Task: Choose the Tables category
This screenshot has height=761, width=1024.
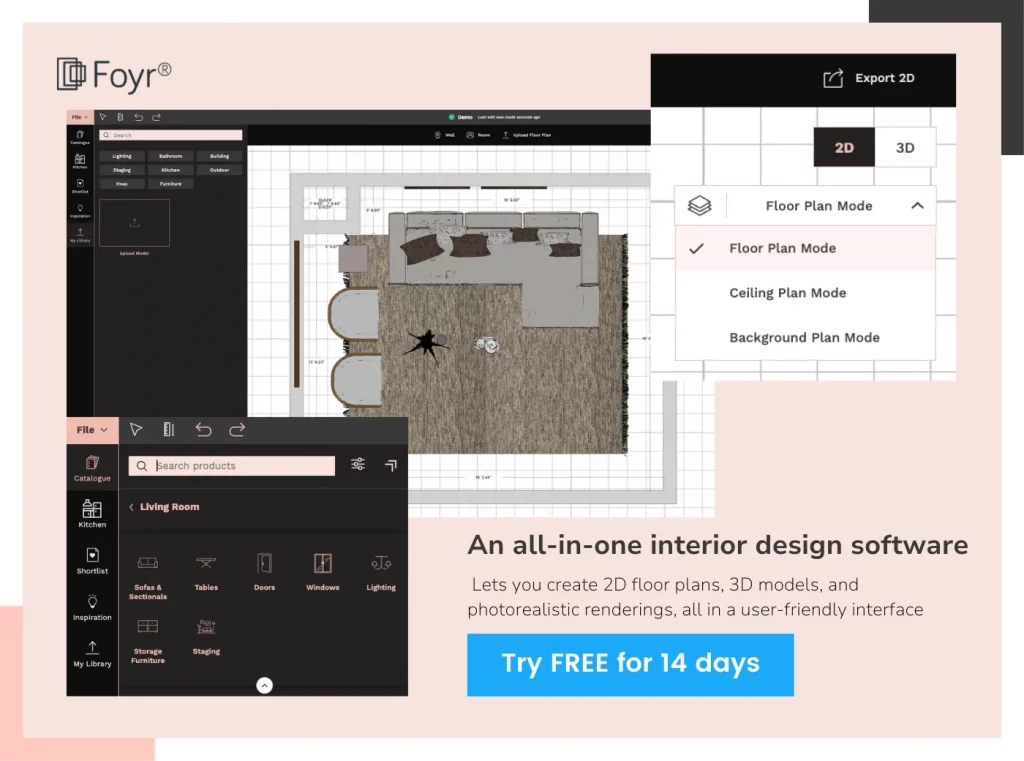Action: (x=206, y=574)
